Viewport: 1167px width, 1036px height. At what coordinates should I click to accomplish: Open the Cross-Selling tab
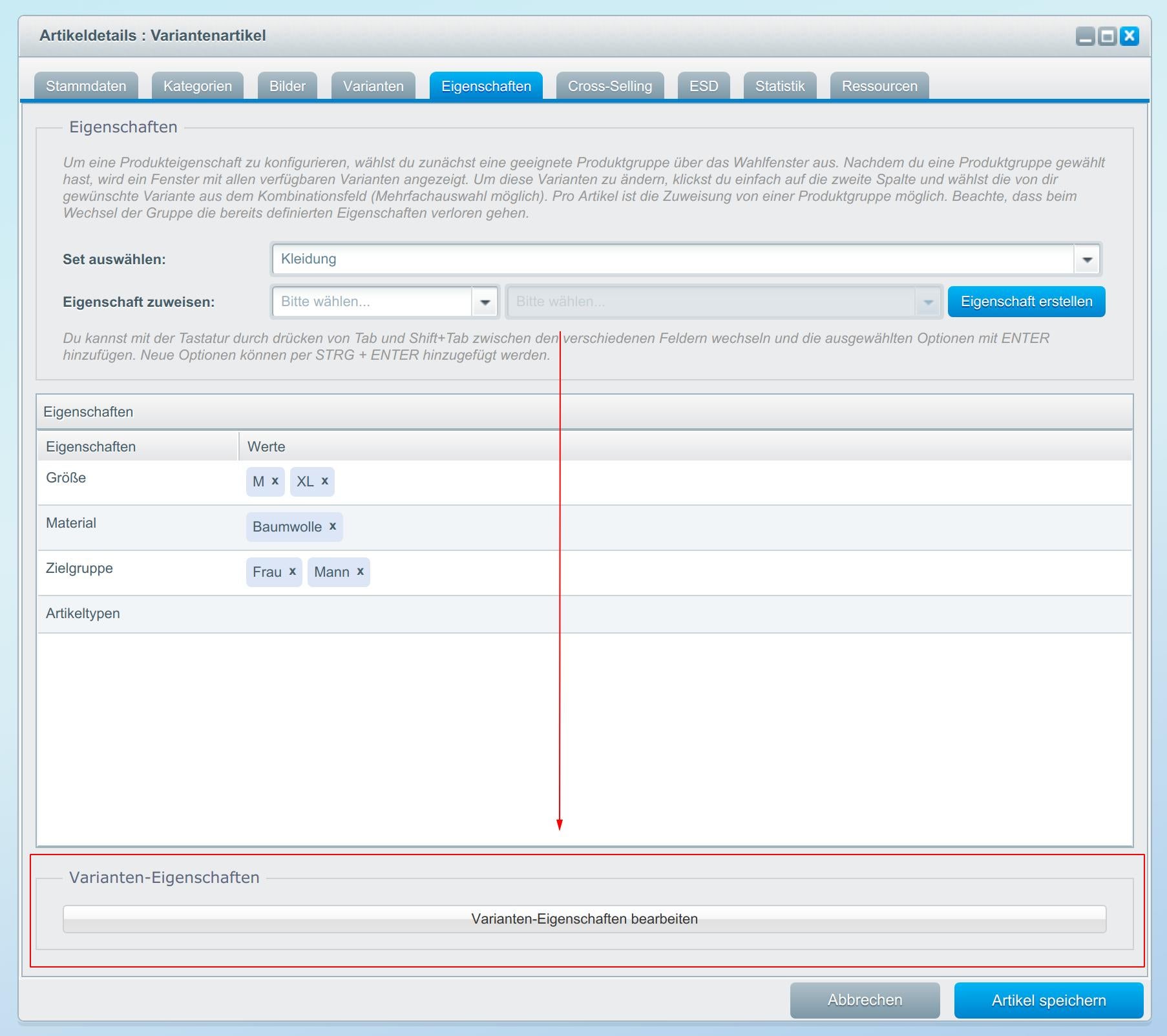(x=610, y=86)
